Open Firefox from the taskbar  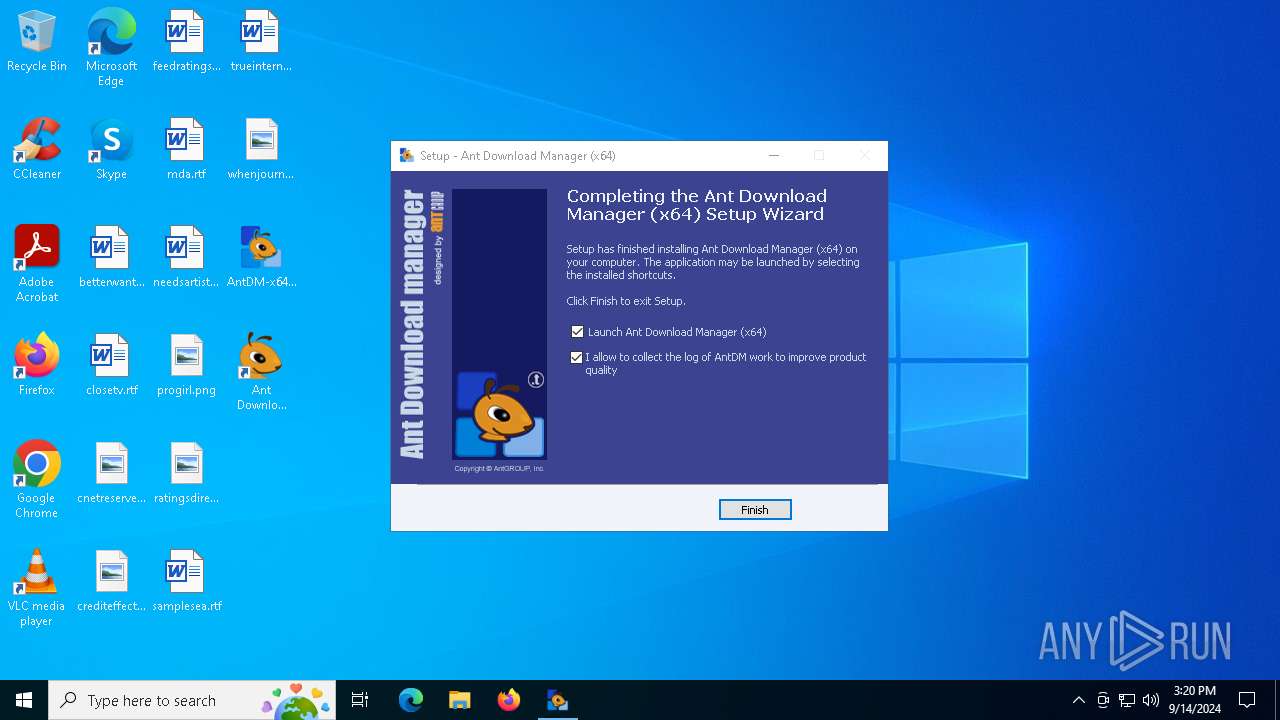click(508, 700)
